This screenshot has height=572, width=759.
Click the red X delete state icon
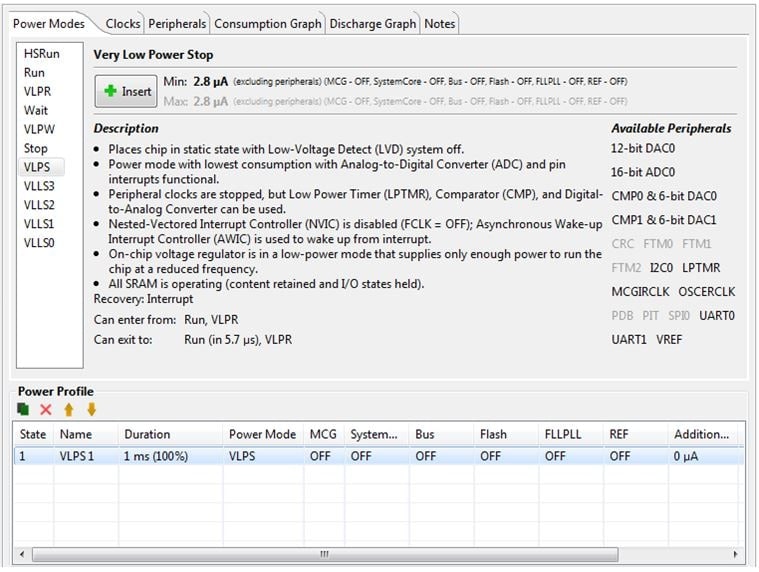pos(45,409)
